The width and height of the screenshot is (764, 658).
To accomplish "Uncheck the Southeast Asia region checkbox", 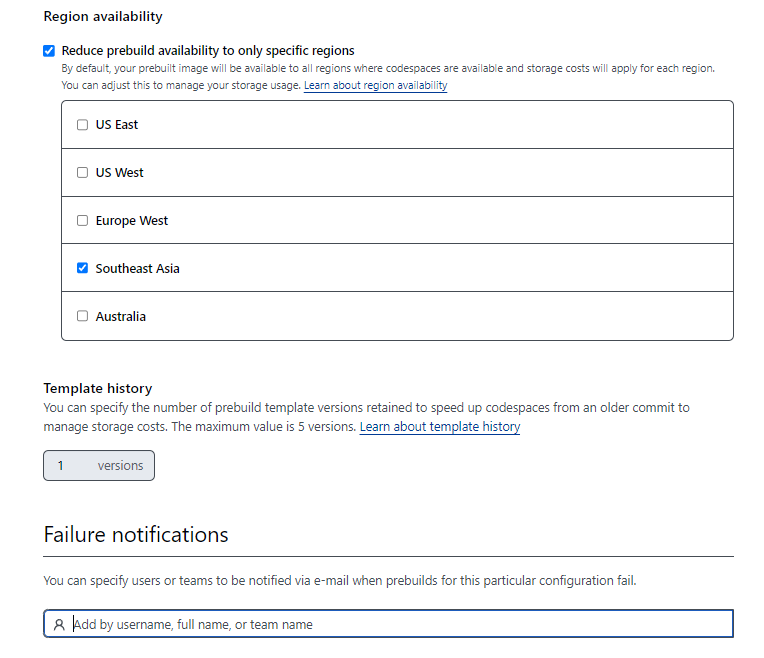I will (82, 268).
